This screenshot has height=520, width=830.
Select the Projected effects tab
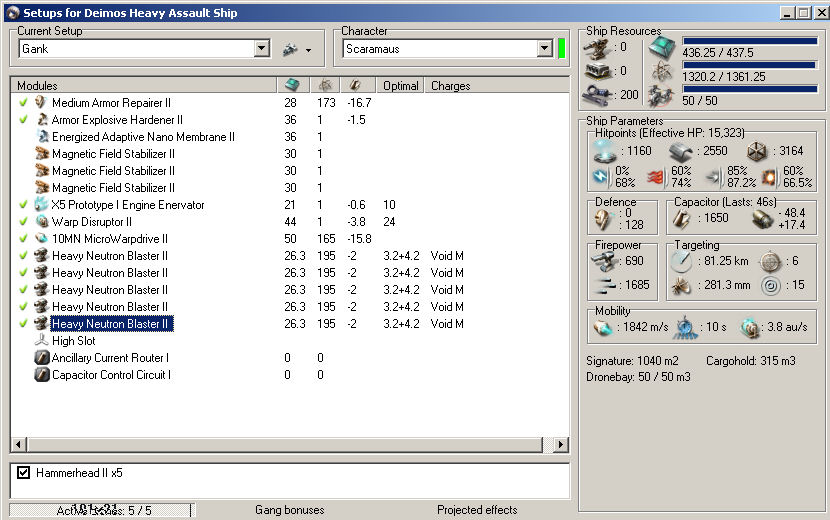click(x=477, y=510)
